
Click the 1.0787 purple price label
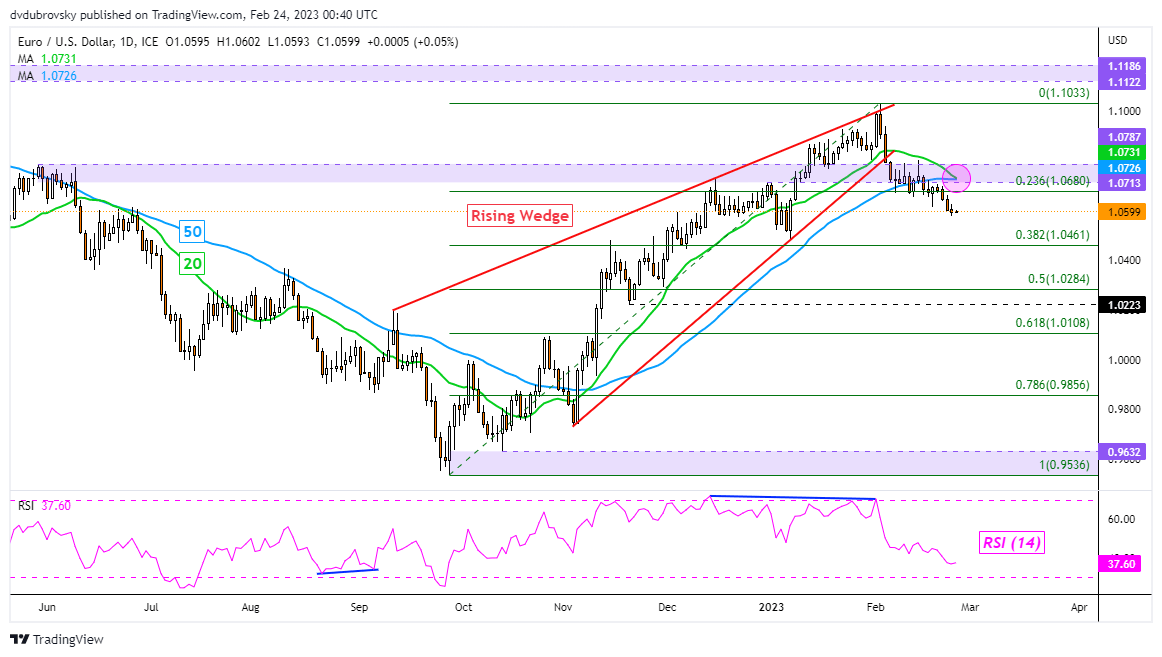(1123, 137)
